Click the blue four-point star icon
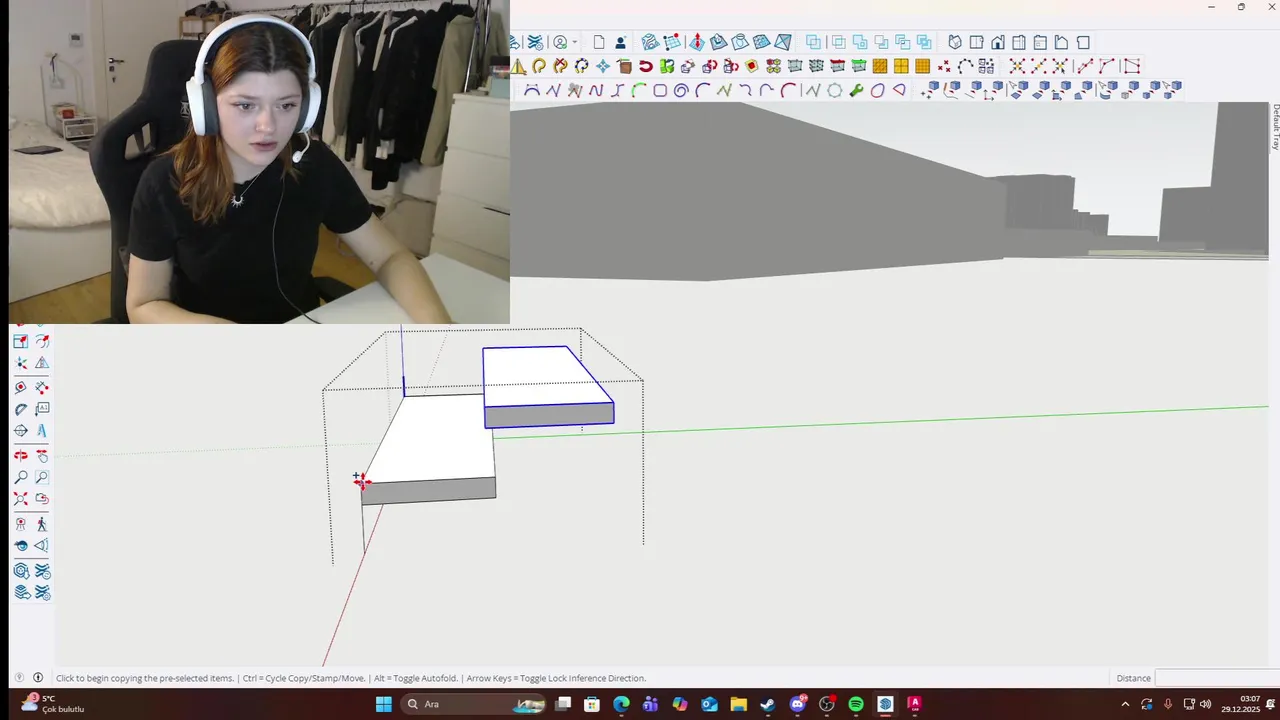 coord(602,66)
